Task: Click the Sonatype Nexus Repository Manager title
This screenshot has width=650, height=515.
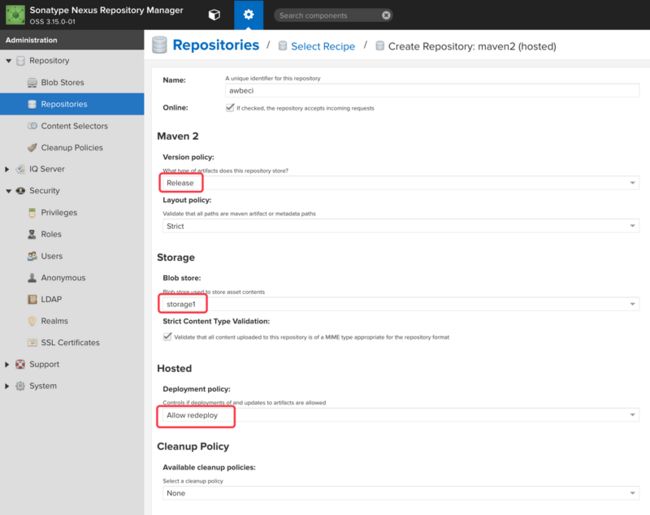Action: [x=106, y=10]
